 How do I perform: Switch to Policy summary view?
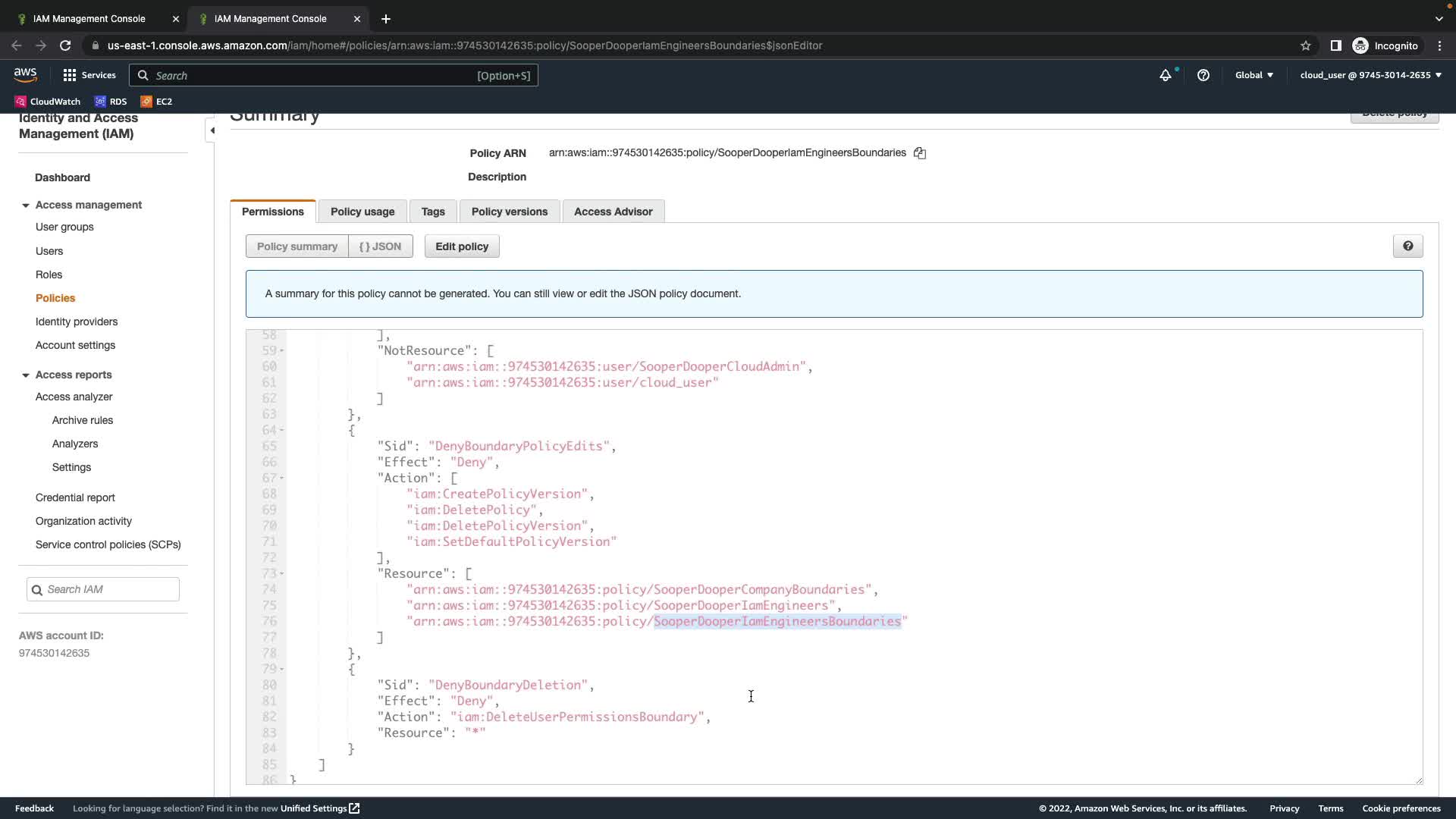pos(297,246)
